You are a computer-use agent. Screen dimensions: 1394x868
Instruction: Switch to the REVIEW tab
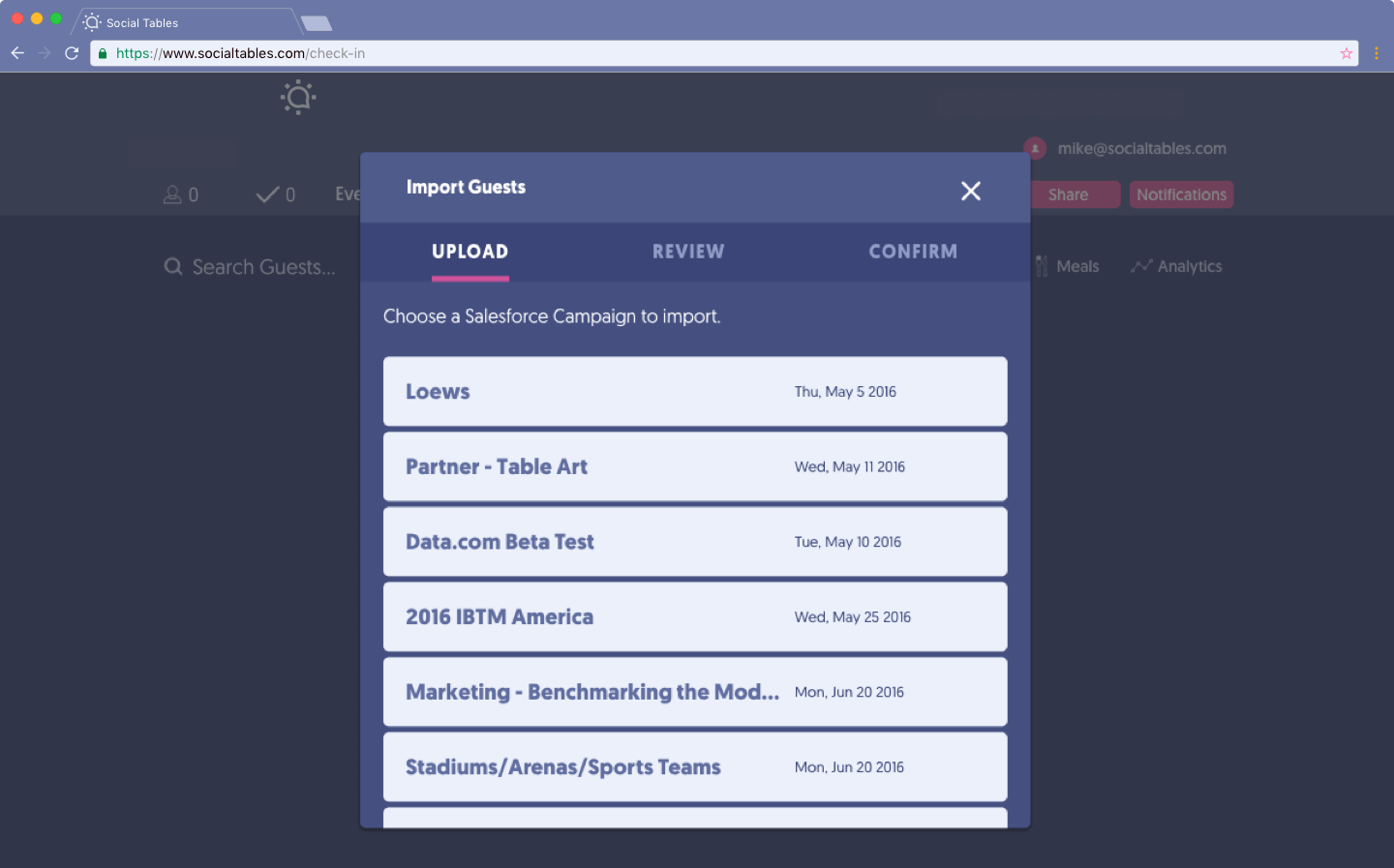[688, 252]
